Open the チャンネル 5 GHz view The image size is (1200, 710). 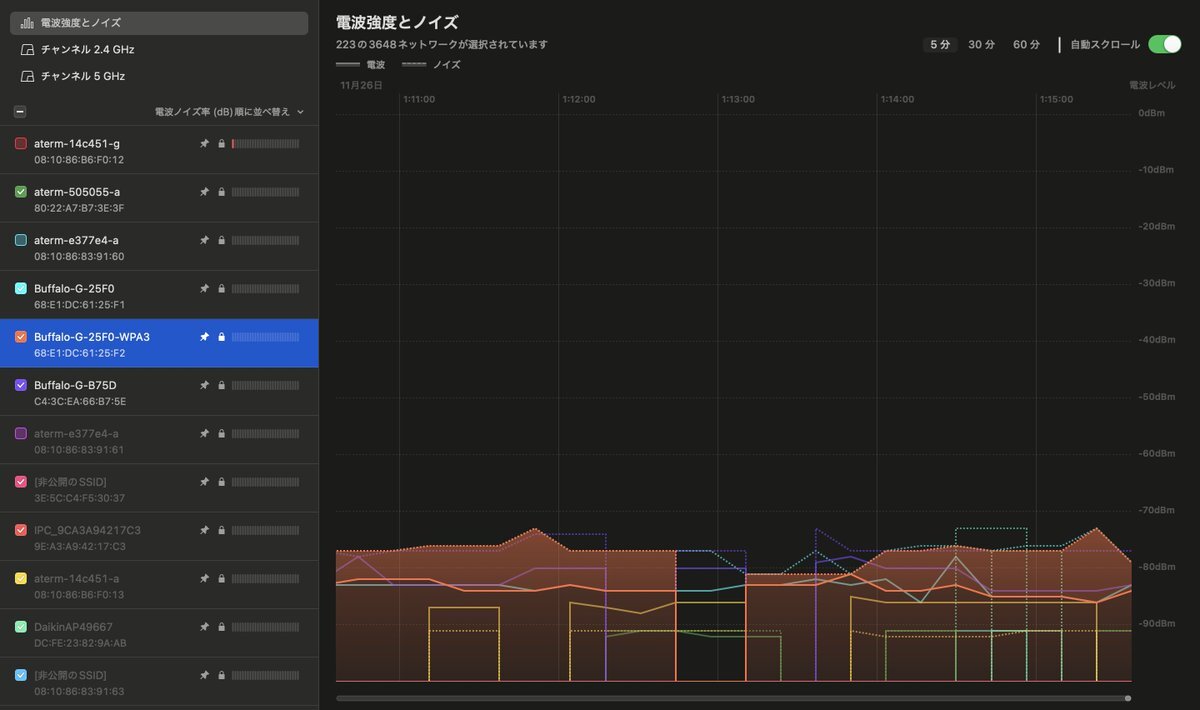(x=82, y=76)
